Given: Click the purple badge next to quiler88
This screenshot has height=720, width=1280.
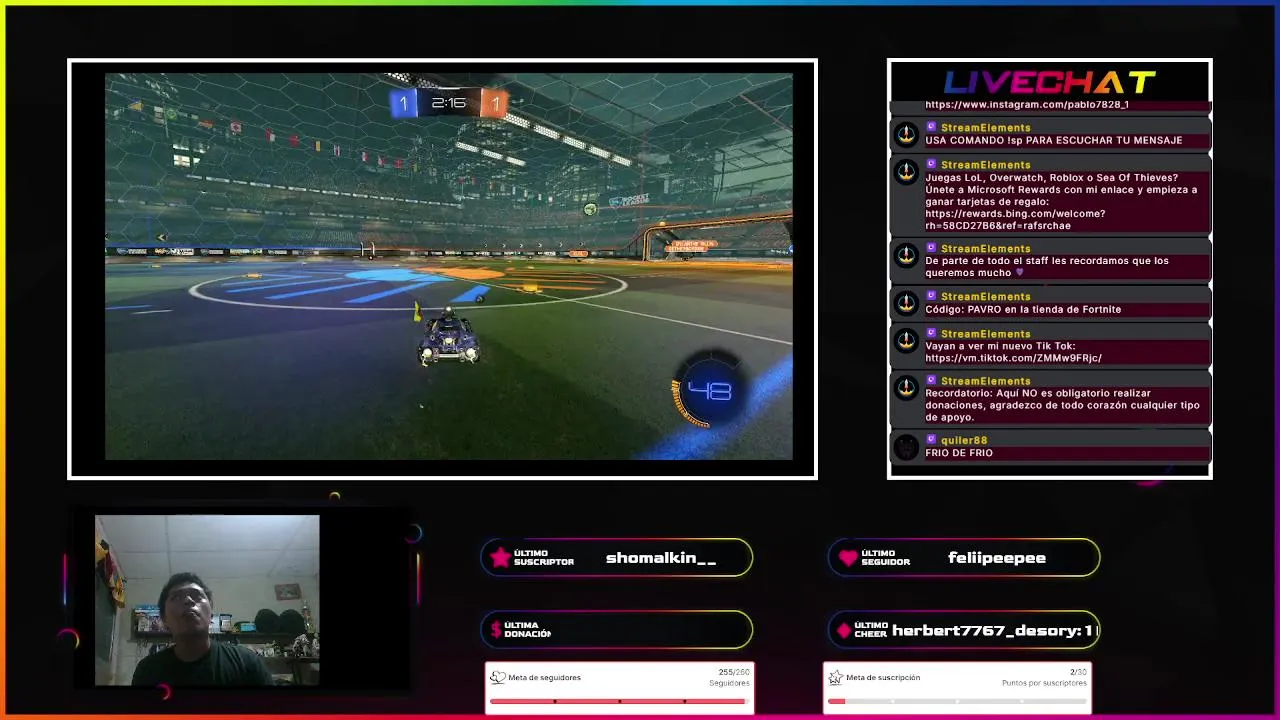Looking at the screenshot, I should point(931,440).
